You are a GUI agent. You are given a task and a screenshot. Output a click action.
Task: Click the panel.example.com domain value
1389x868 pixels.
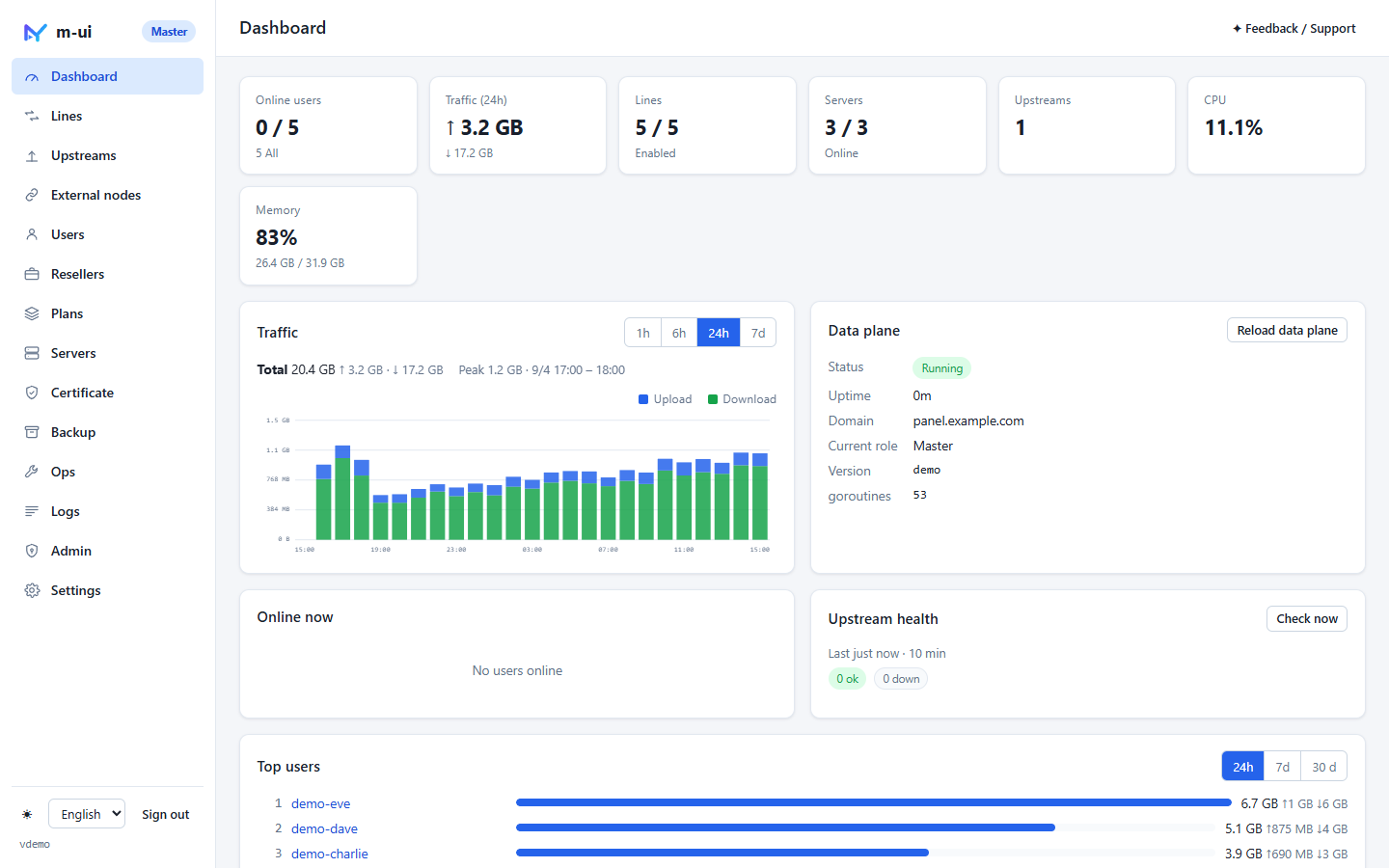click(x=968, y=420)
